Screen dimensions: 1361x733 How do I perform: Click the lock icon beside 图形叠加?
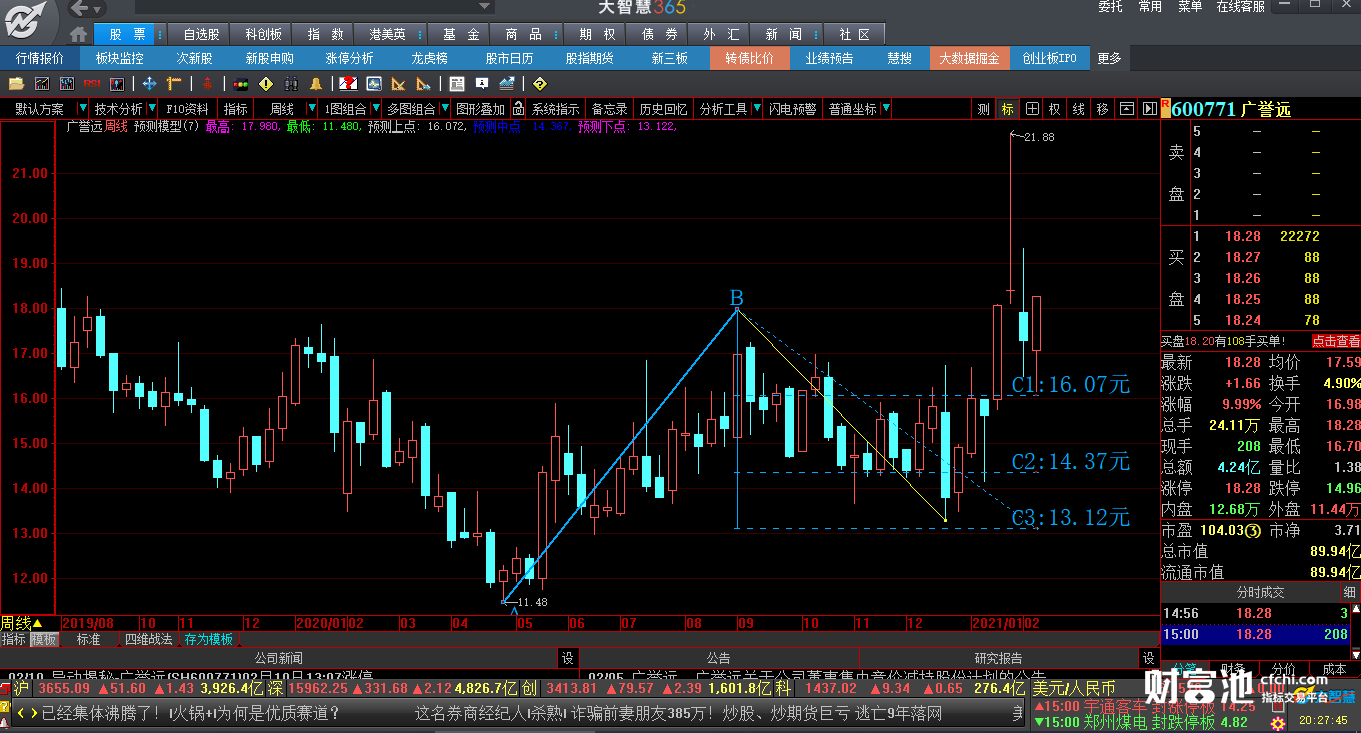[519, 108]
